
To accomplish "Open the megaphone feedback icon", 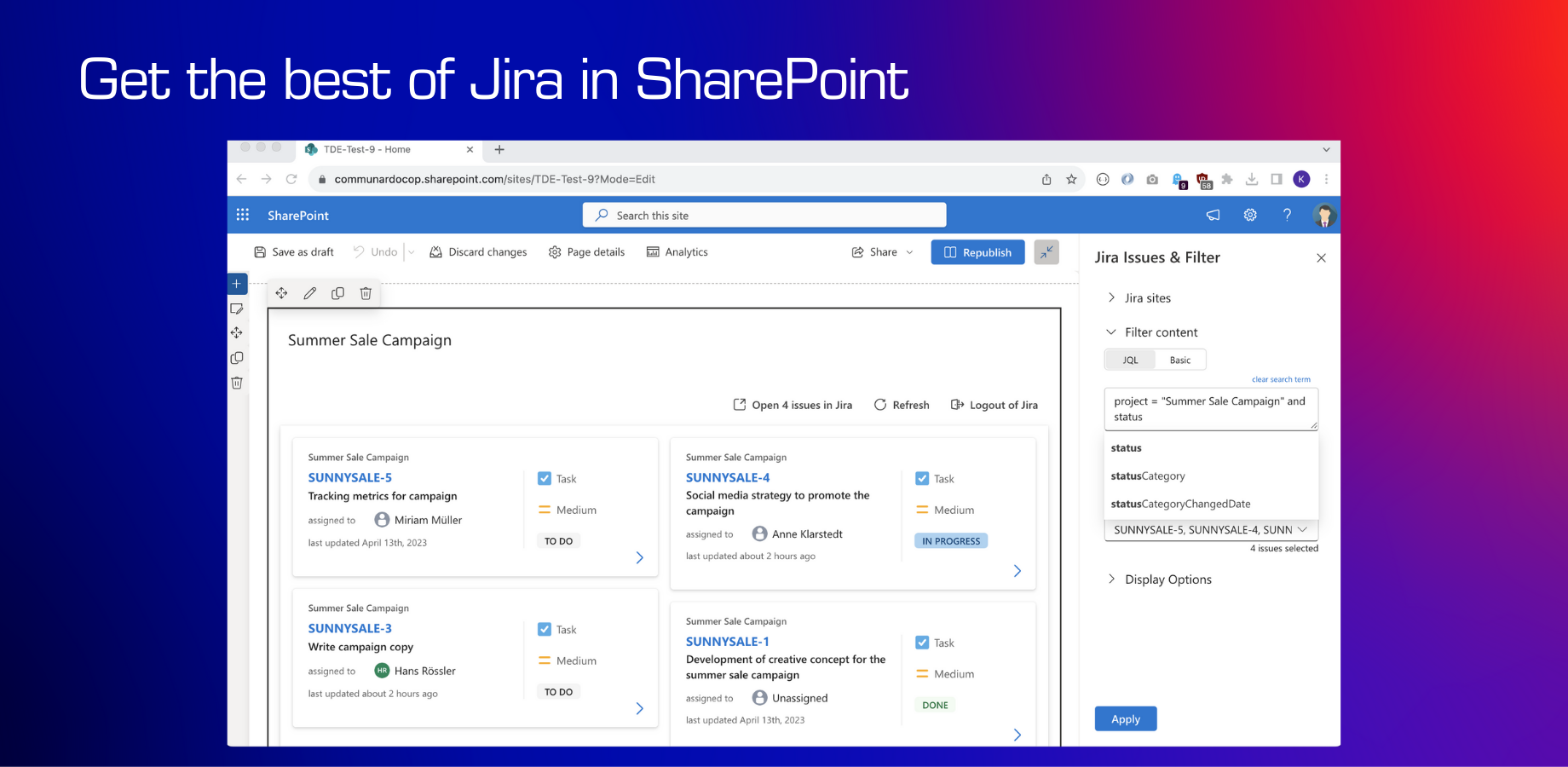I will (1213, 215).
